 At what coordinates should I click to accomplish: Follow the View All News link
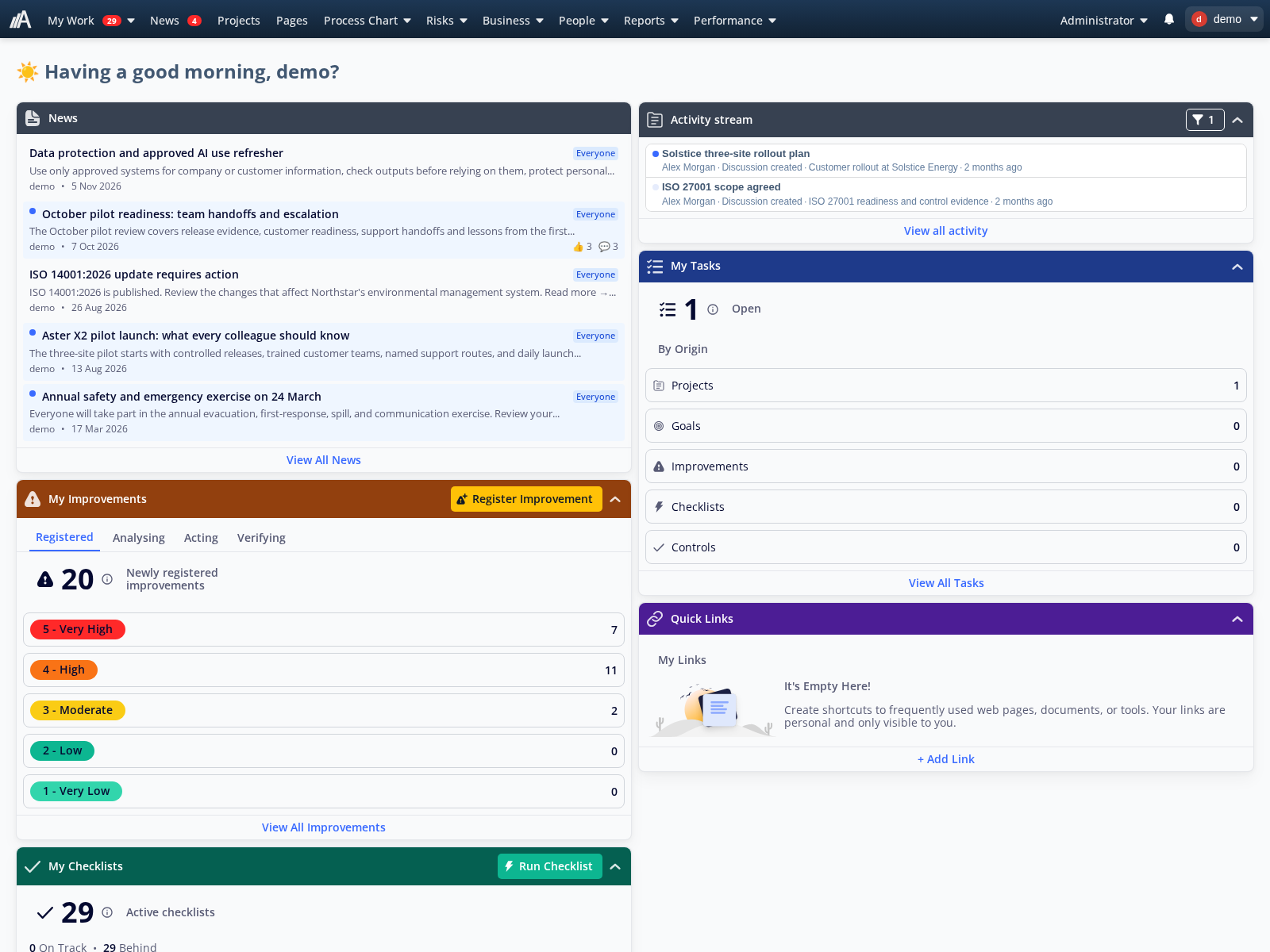(x=324, y=460)
